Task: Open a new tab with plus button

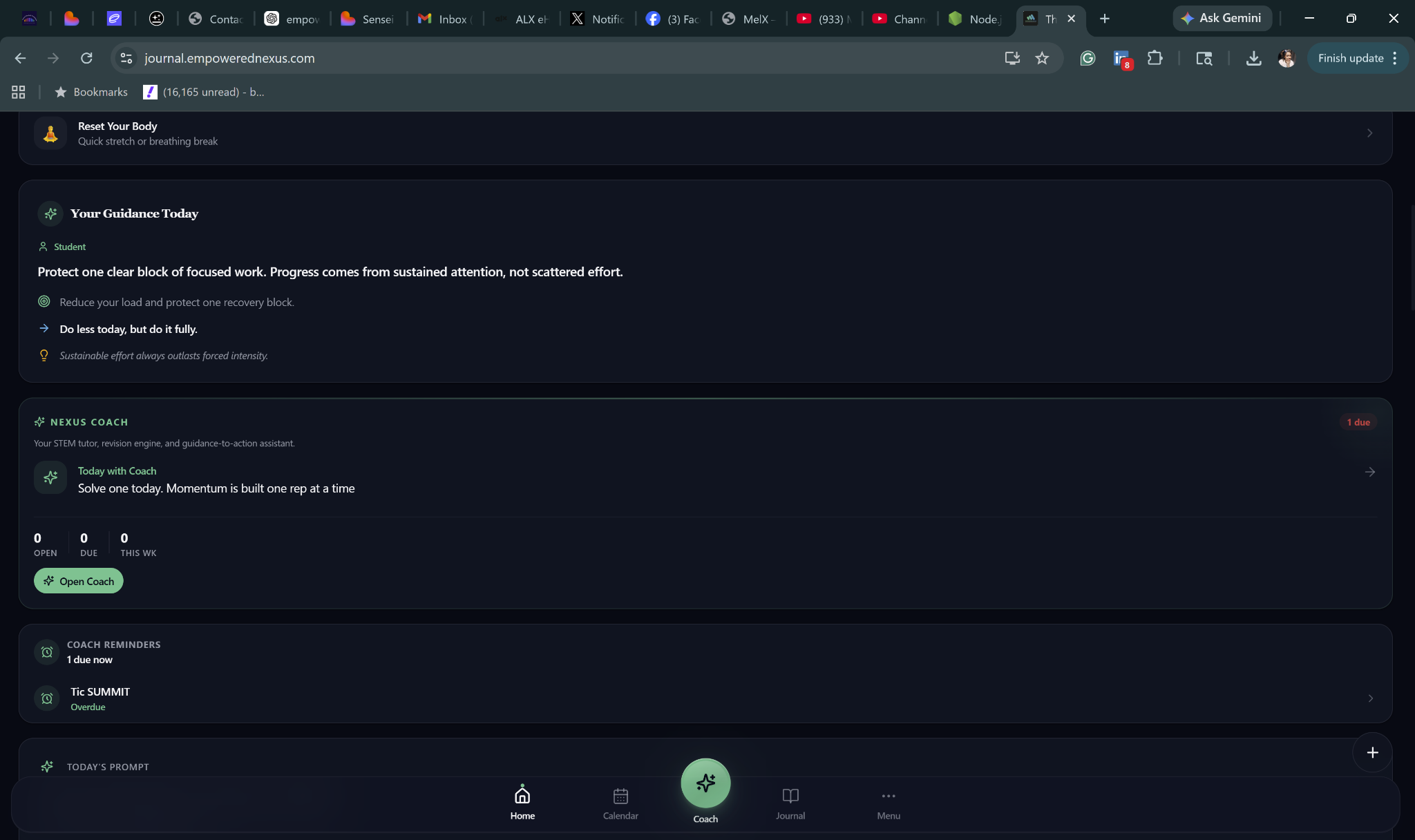Action: (1104, 19)
